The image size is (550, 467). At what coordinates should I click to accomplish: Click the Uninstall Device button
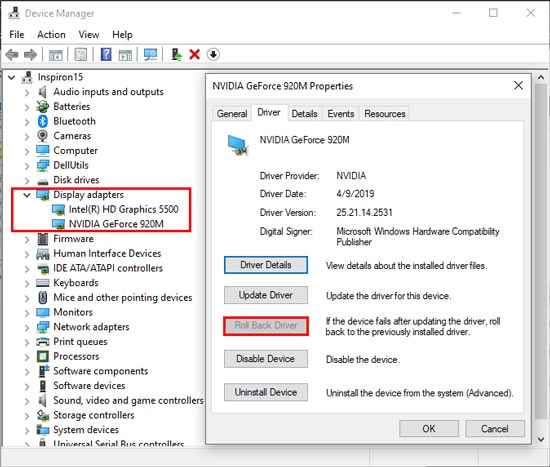pyautogui.click(x=266, y=392)
